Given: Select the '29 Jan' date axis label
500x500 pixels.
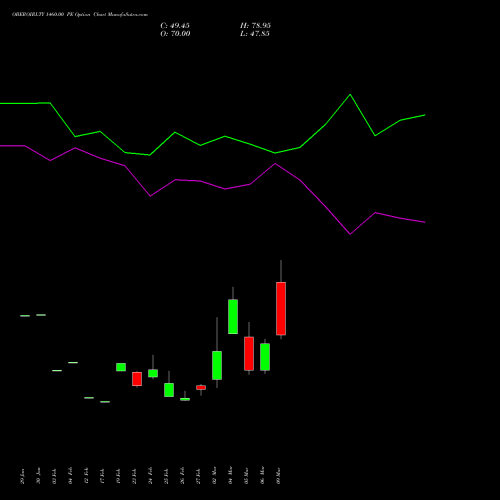Looking at the screenshot, I should coord(22,476).
